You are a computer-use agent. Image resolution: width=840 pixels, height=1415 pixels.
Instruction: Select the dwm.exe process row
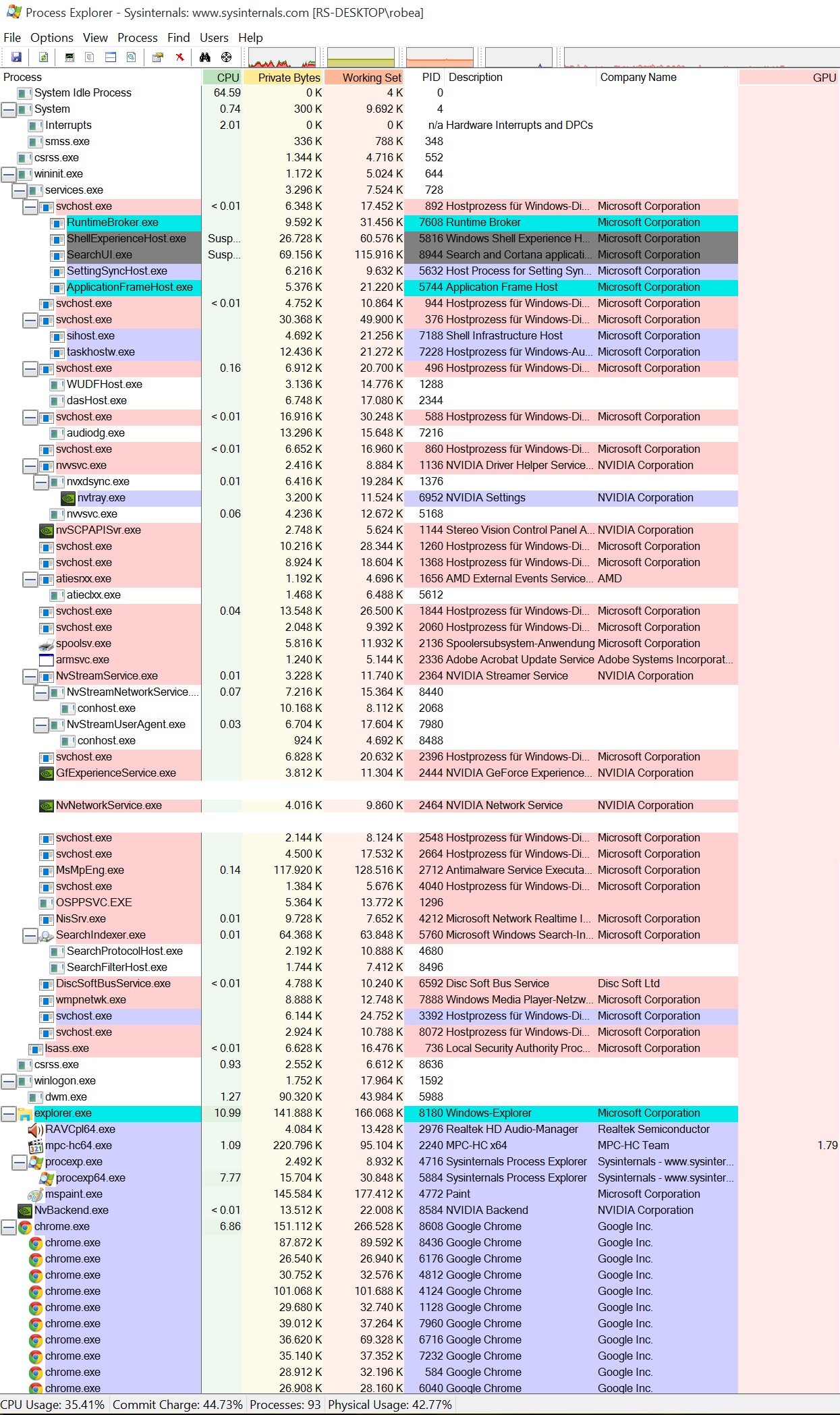pyautogui.click(x=369, y=1097)
